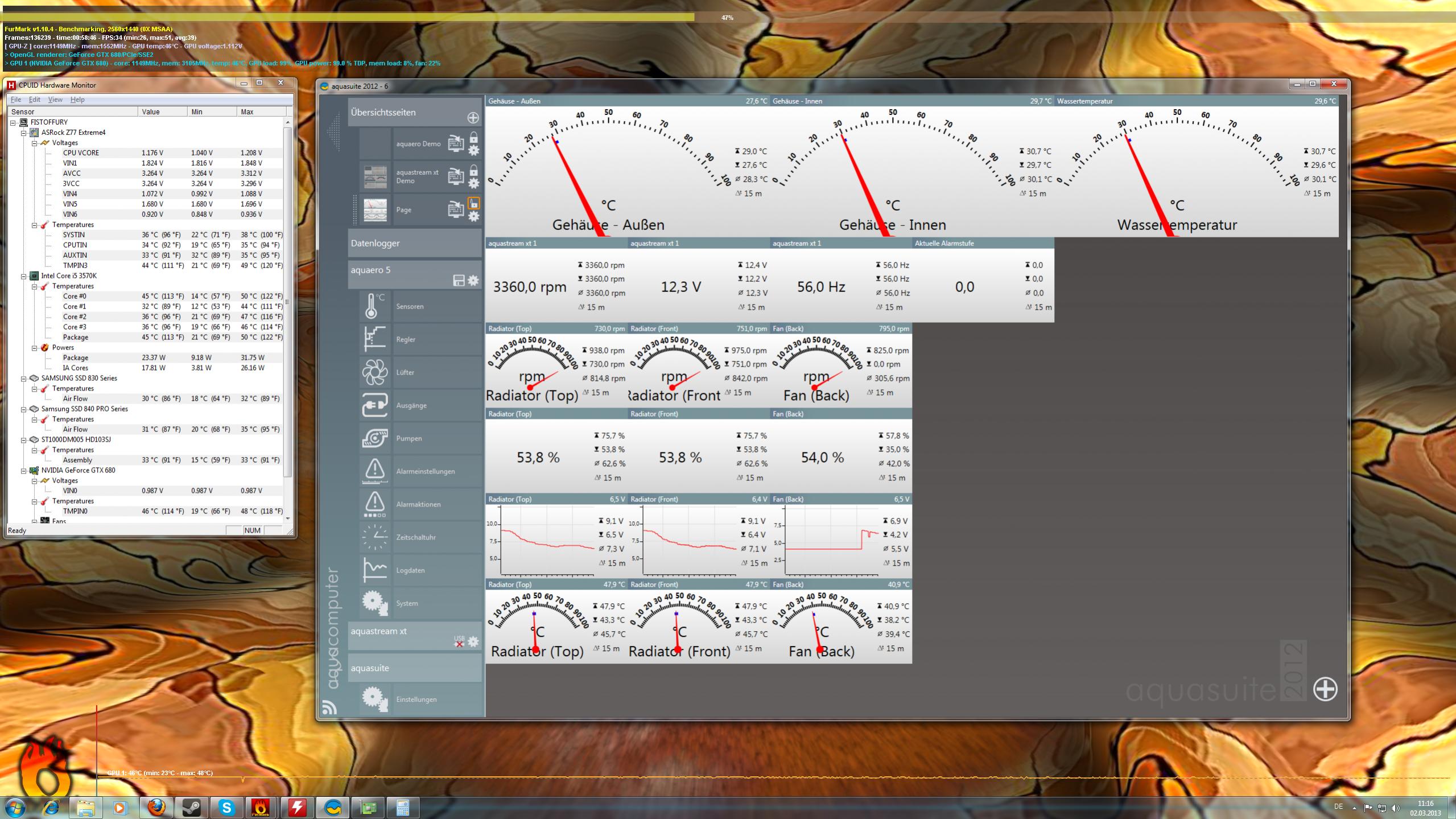The height and width of the screenshot is (819, 1456).
Task: Open the View menu in Hardware Monitor
Action: (55, 100)
